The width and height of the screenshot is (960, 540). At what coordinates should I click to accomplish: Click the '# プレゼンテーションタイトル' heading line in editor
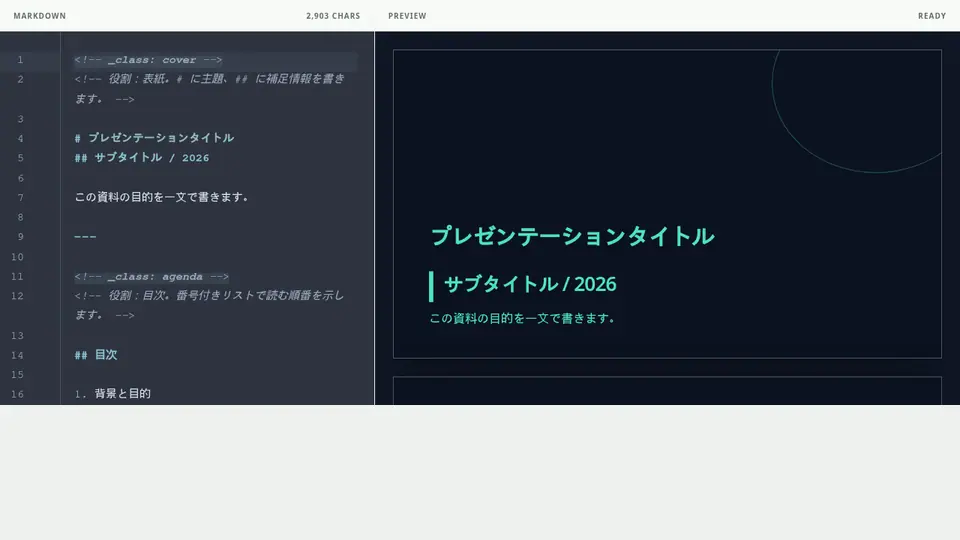[x=154, y=138]
